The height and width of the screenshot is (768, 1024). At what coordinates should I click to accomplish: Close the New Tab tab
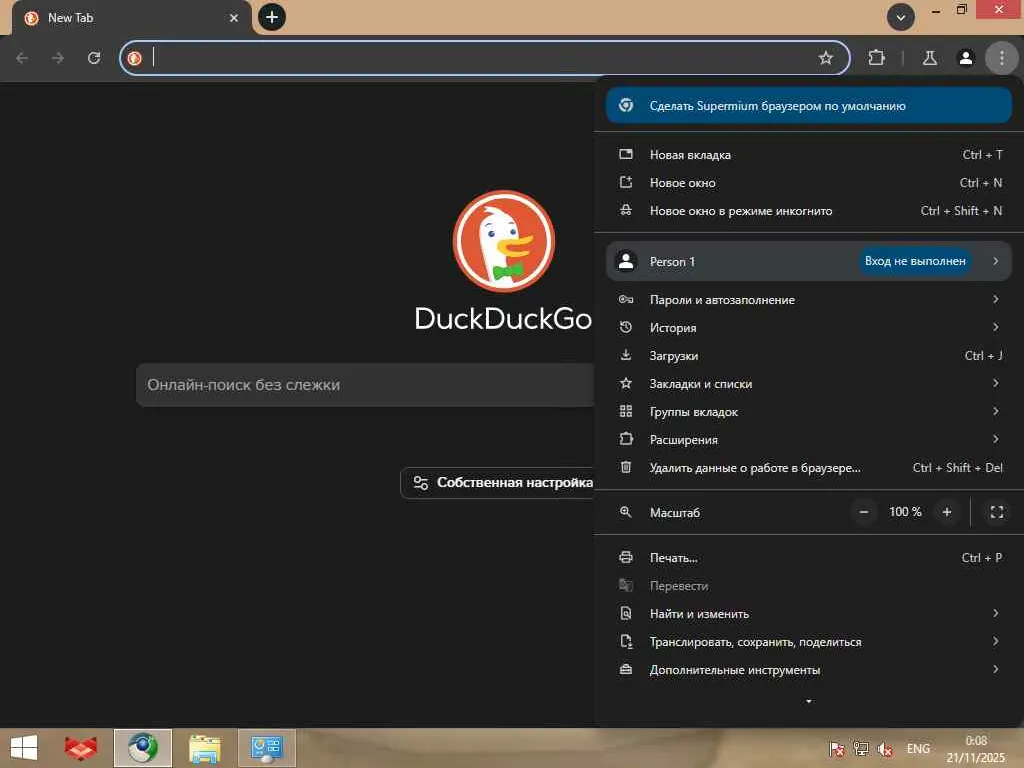click(x=234, y=18)
